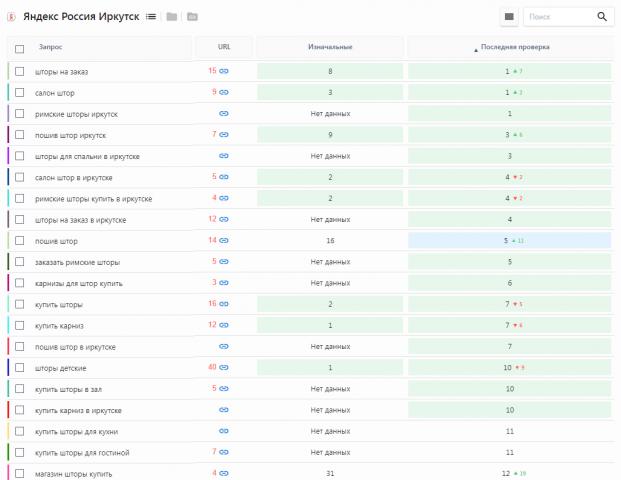The width and height of the screenshot is (621, 480).
Task: Click the query 'купить шторы для кухни'
Action: click(76, 432)
